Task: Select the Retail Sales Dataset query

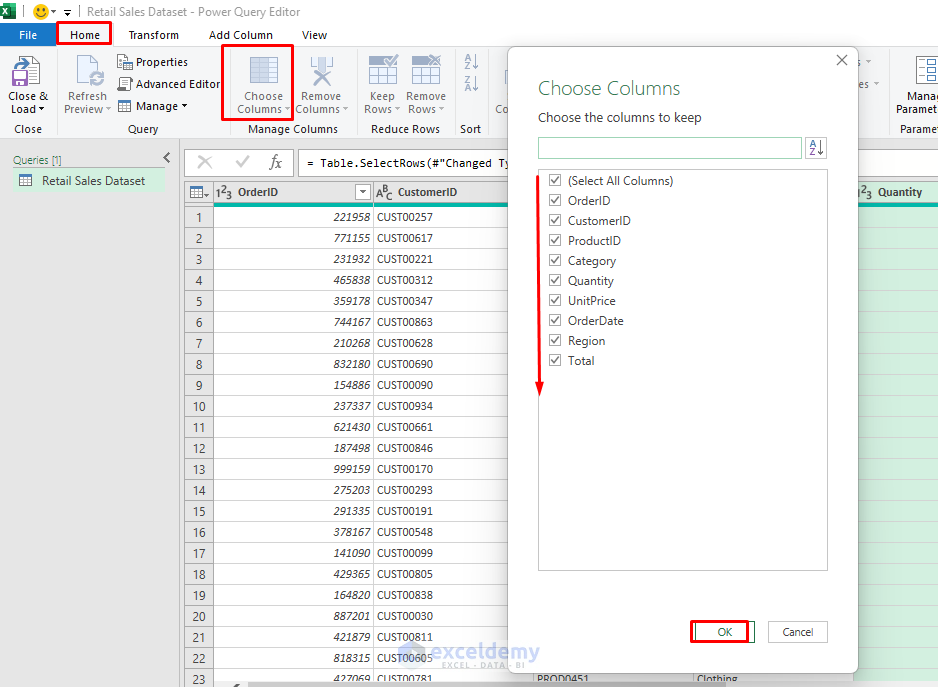Action: pyautogui.click(x=89, y=181)
